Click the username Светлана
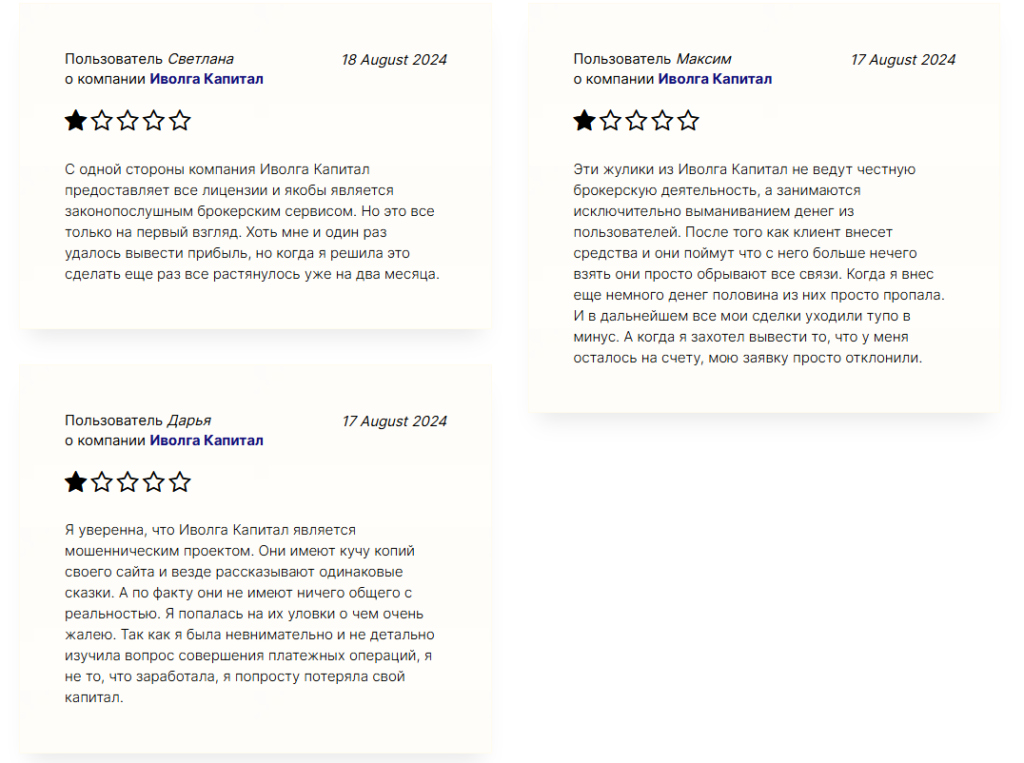1024x763 pixels. pos(200,59)
